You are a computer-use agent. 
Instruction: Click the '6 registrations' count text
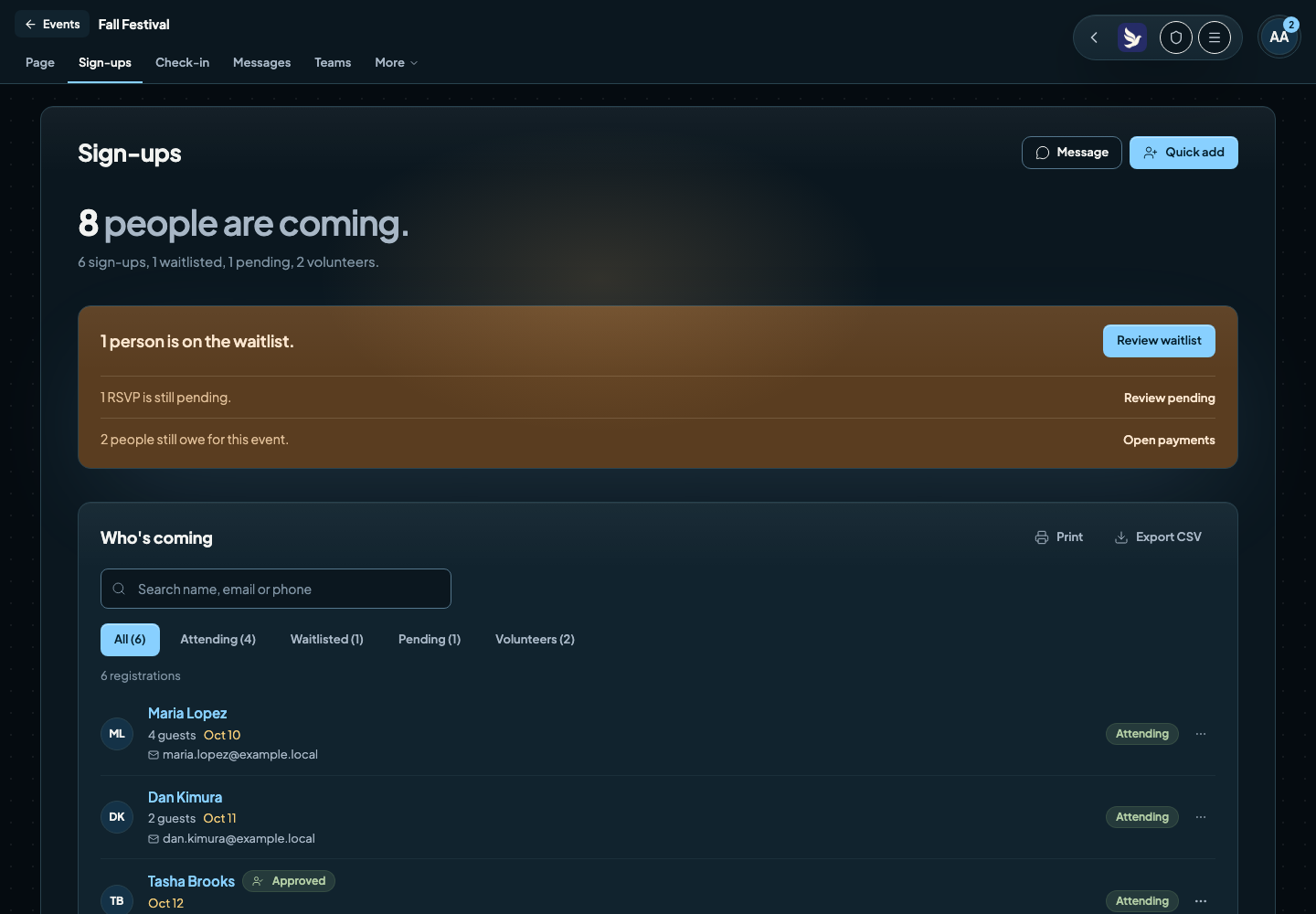point(141,676)
